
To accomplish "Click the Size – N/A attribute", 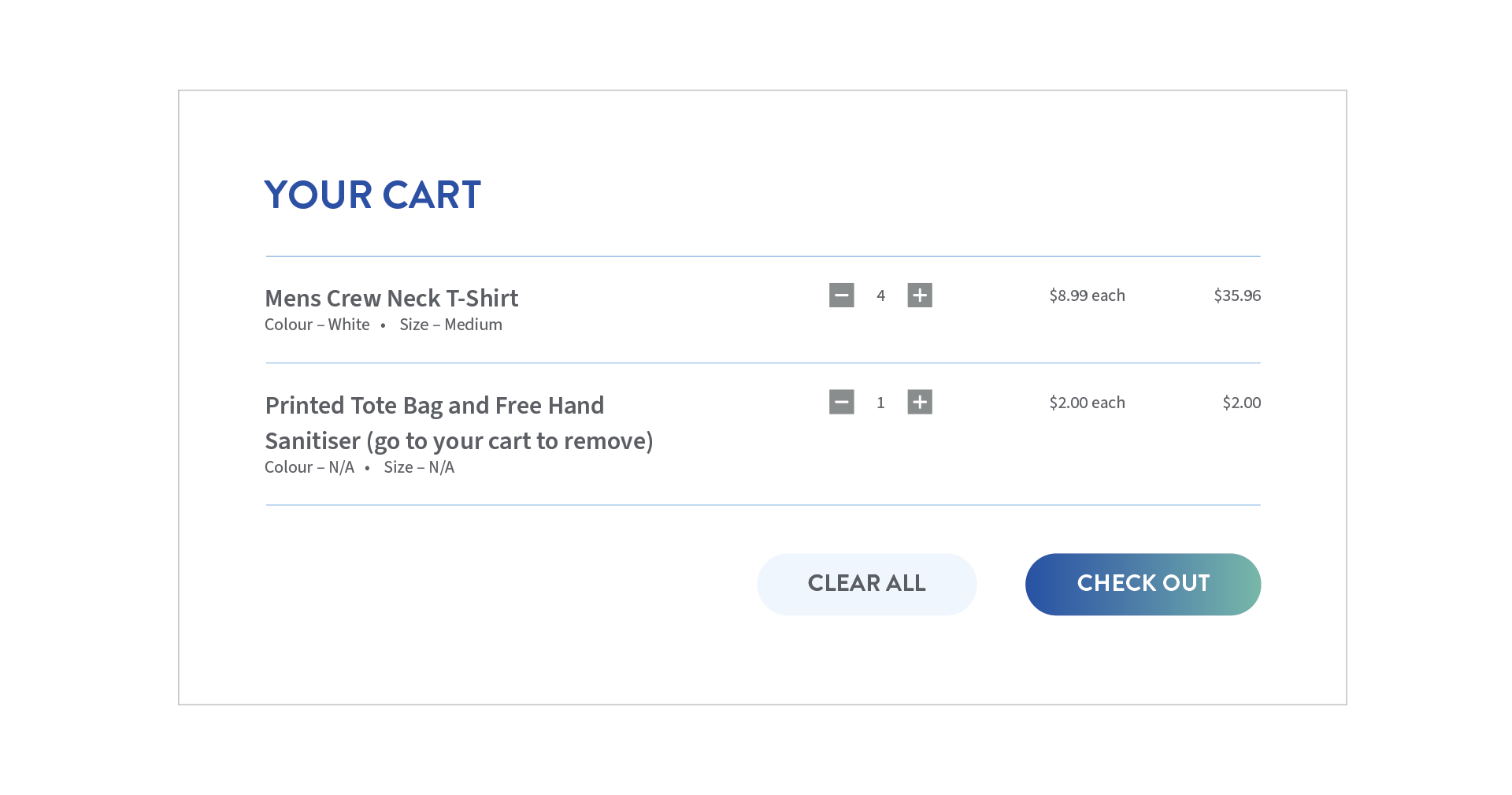I will point(419,467).
